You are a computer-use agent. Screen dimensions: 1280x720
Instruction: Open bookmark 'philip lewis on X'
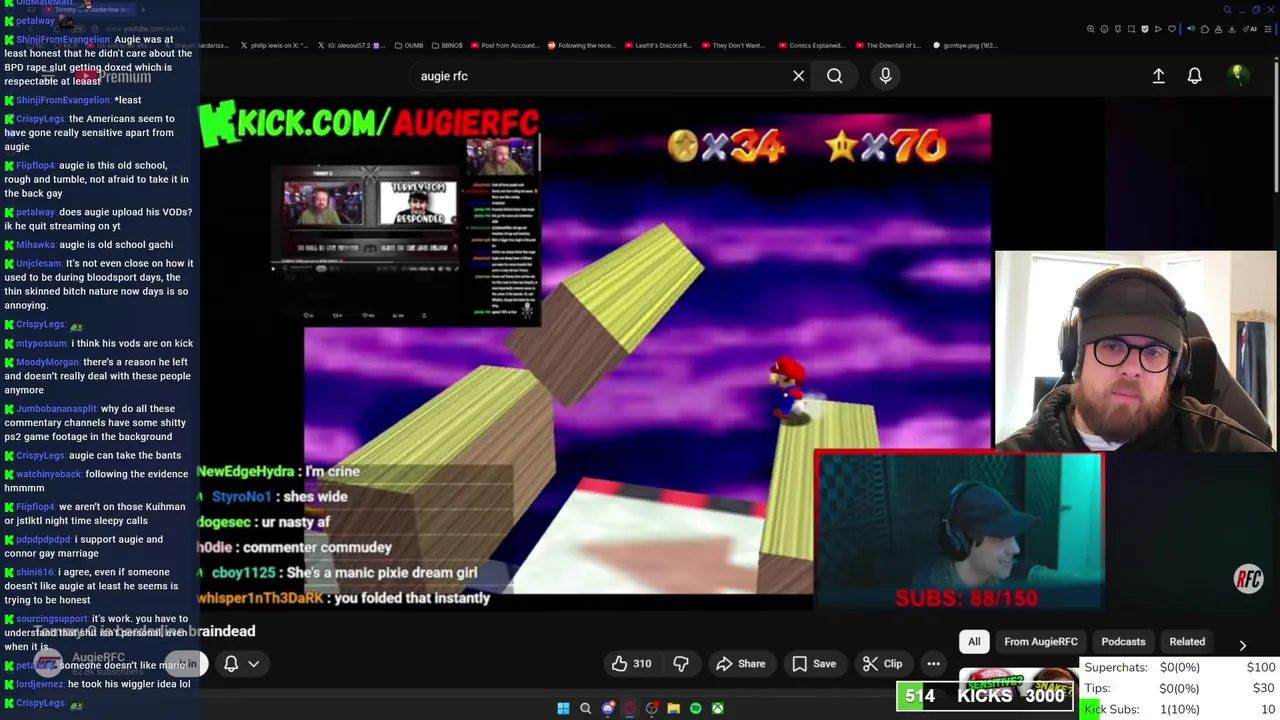(274, 45)
